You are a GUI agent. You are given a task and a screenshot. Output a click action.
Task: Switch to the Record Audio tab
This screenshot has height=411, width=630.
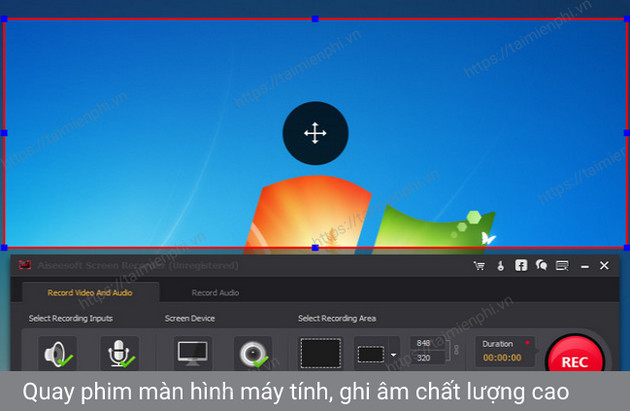(x=215, y=292)
